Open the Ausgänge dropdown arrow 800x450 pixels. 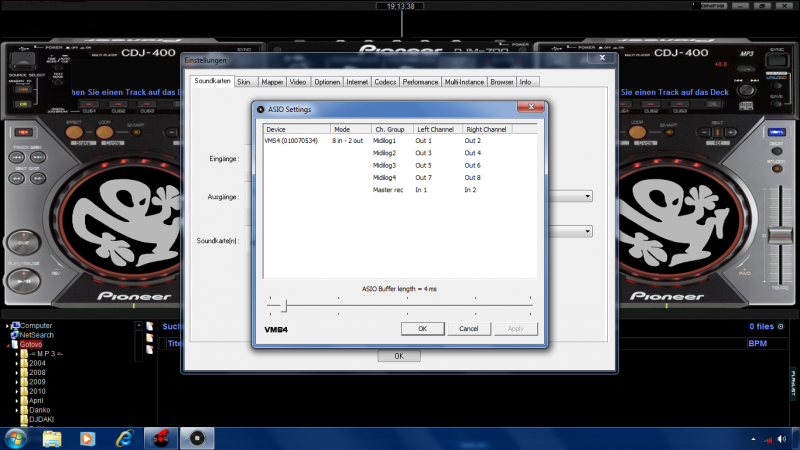click(x=587, y=197)
